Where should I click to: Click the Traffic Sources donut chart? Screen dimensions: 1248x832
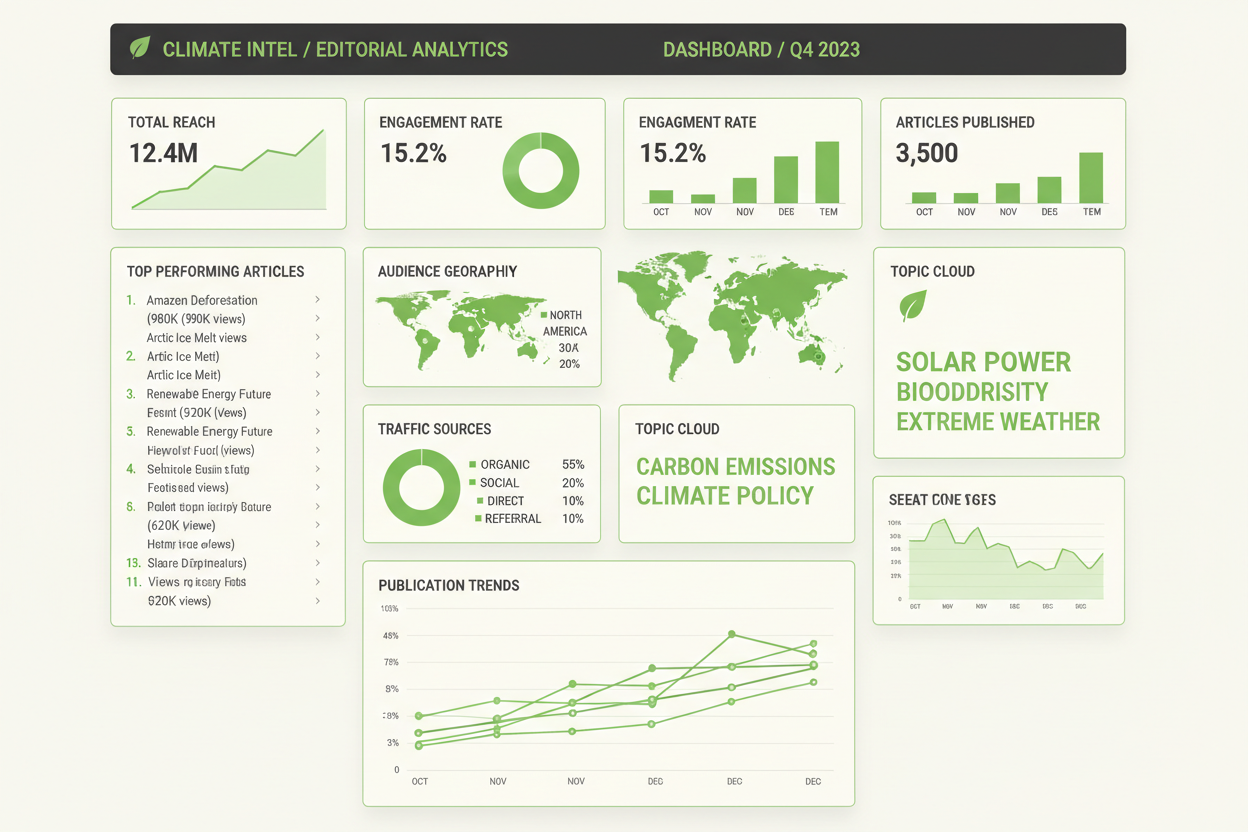pos(421,487)
